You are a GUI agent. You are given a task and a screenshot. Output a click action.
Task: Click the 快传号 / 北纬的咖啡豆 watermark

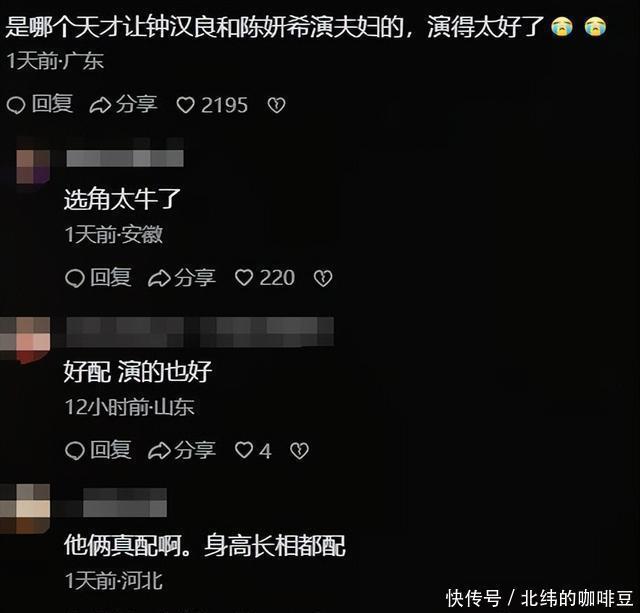click(539, 598)
